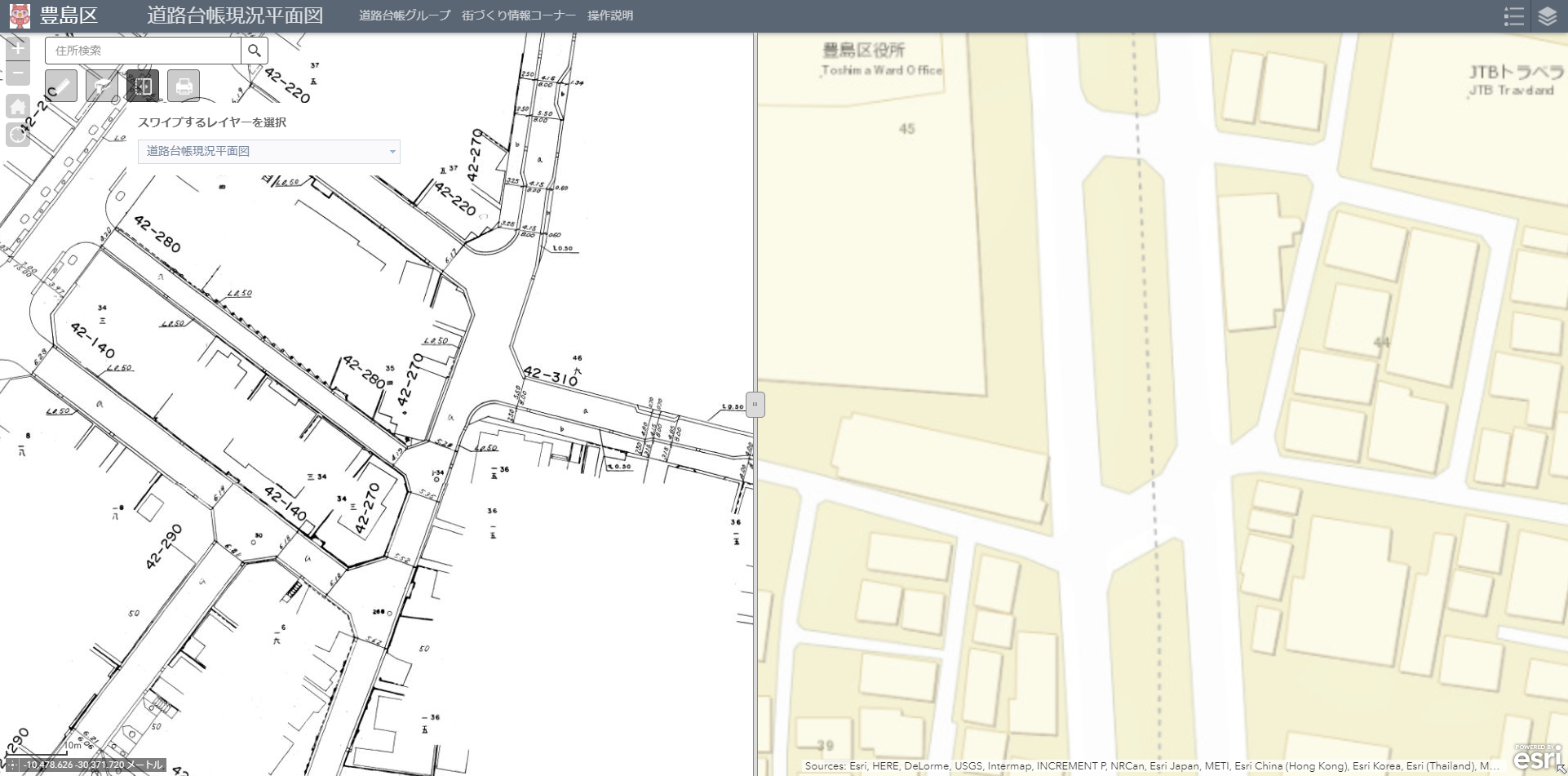Click the coordinate crosshair button
Viewport: 1568px width, 776px height.
click(12, 765)
